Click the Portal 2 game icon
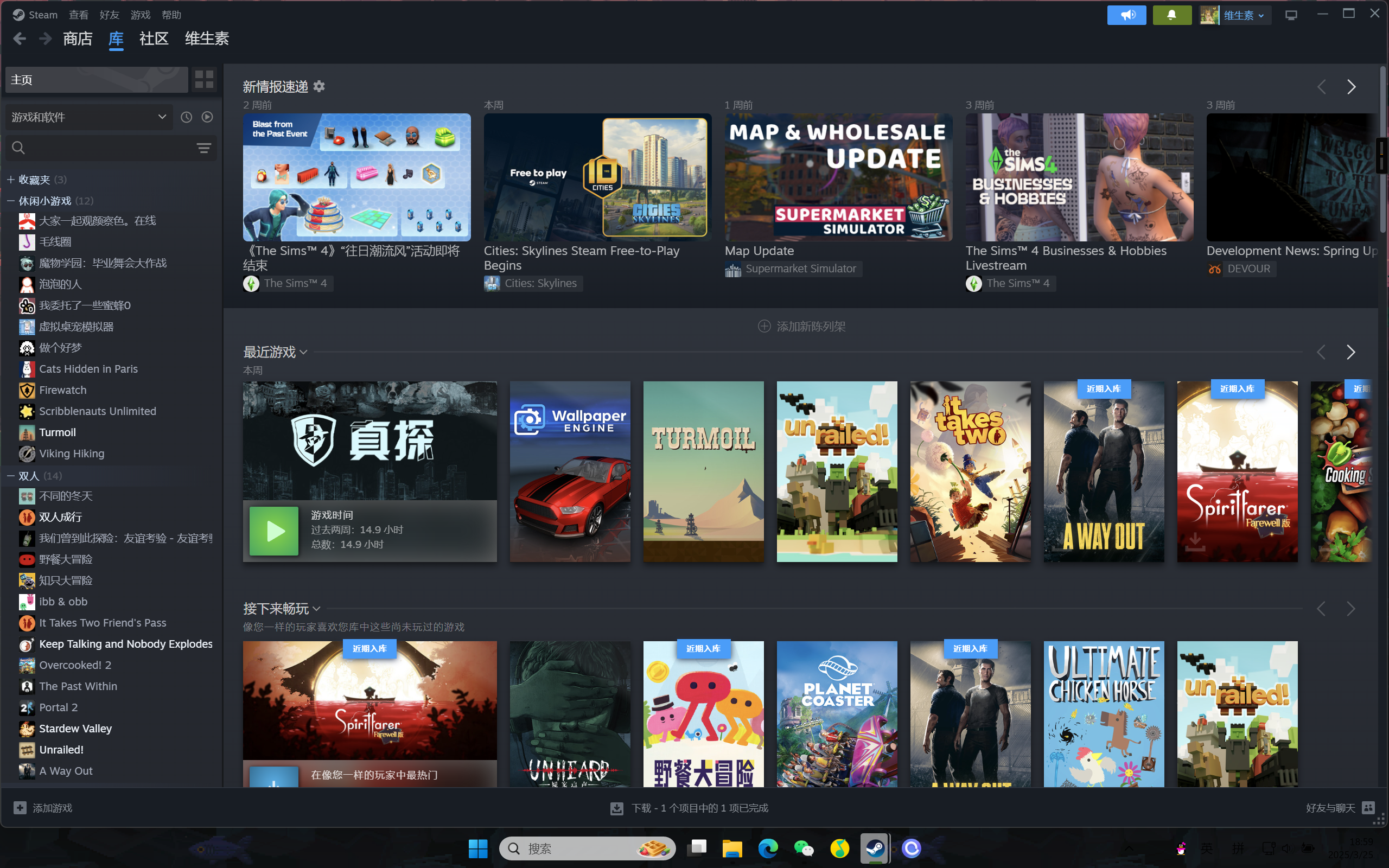The width and height of the screenshot is (1389, 868). click(27, 708)
